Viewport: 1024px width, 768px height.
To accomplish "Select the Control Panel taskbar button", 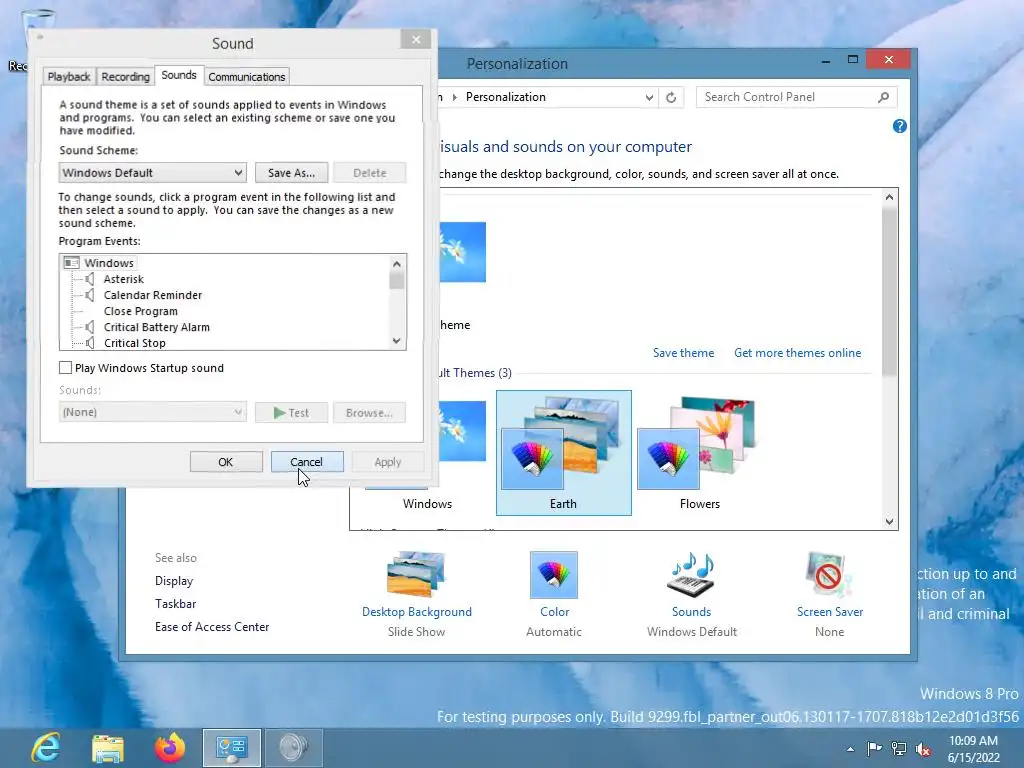I will tap(232, 748).
